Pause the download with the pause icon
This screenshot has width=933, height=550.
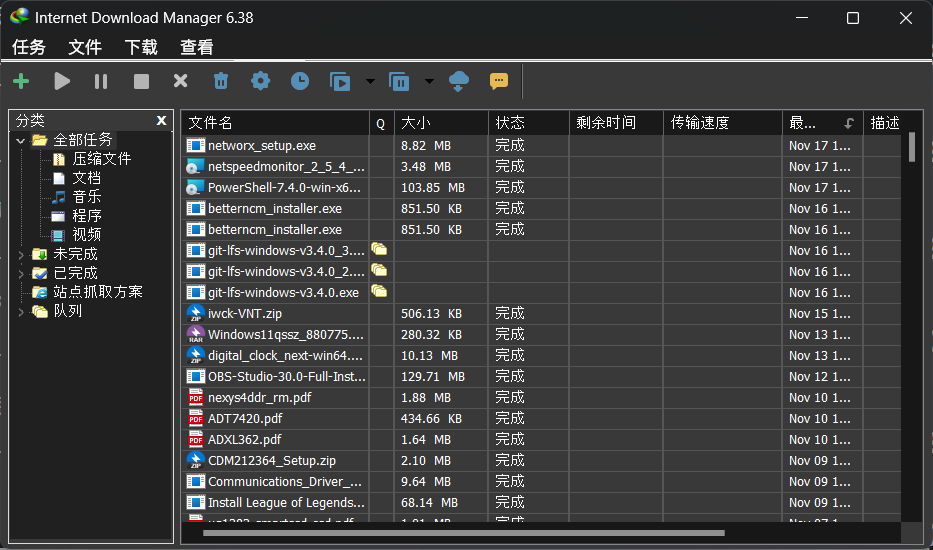(101, 81)
